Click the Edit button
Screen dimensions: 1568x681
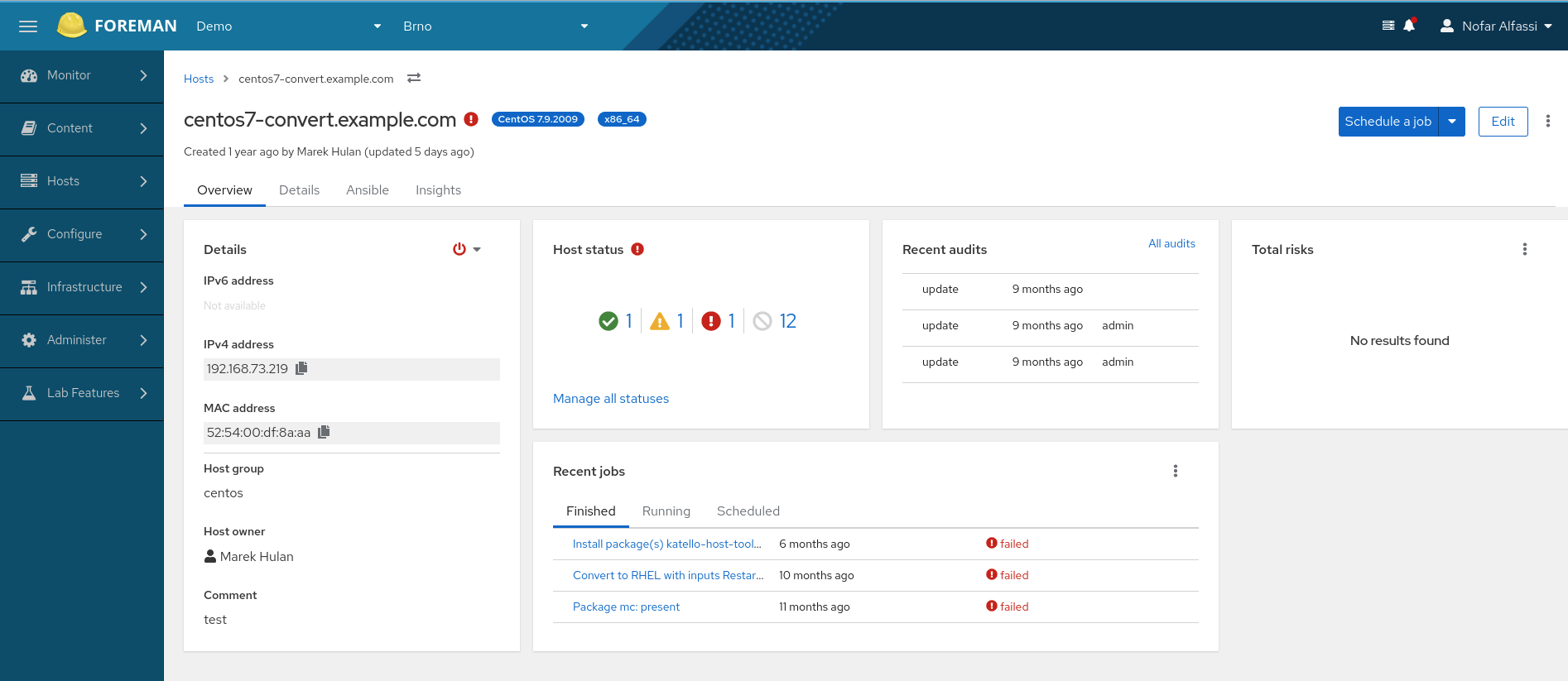[1503, 122]
